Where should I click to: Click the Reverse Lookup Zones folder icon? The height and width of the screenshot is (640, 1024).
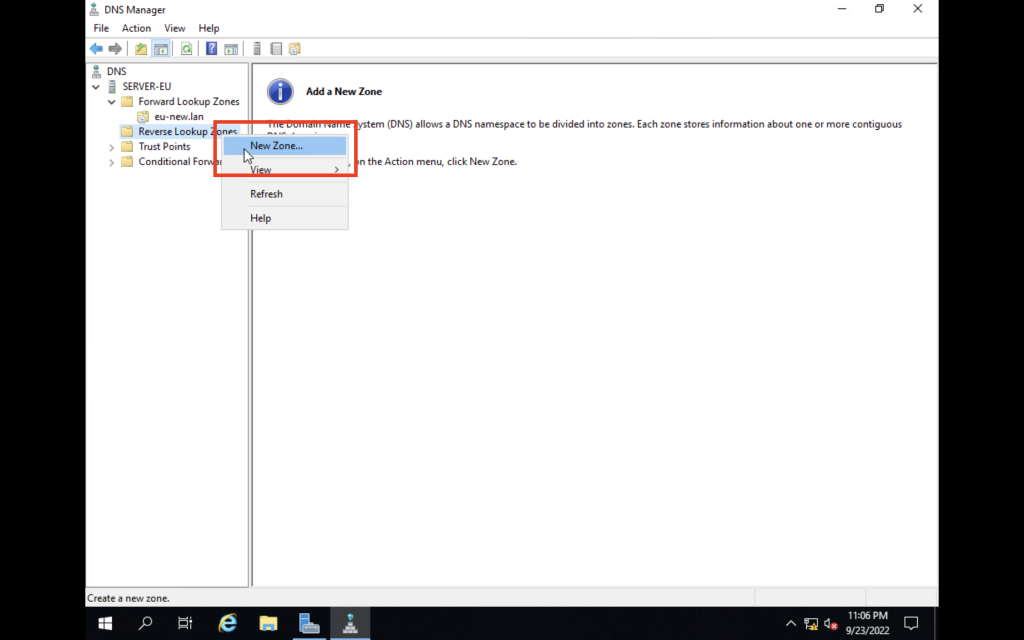click(127, 131)
